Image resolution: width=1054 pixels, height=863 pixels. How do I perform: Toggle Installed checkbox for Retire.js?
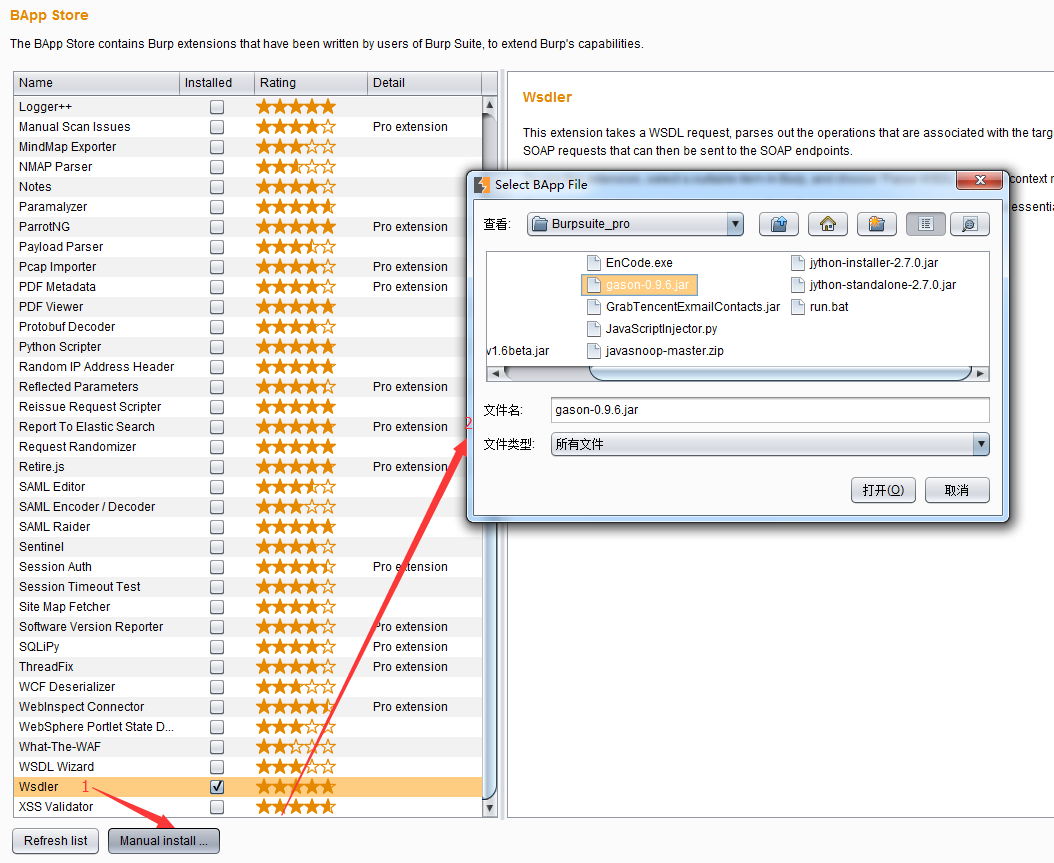click(216, 466)
